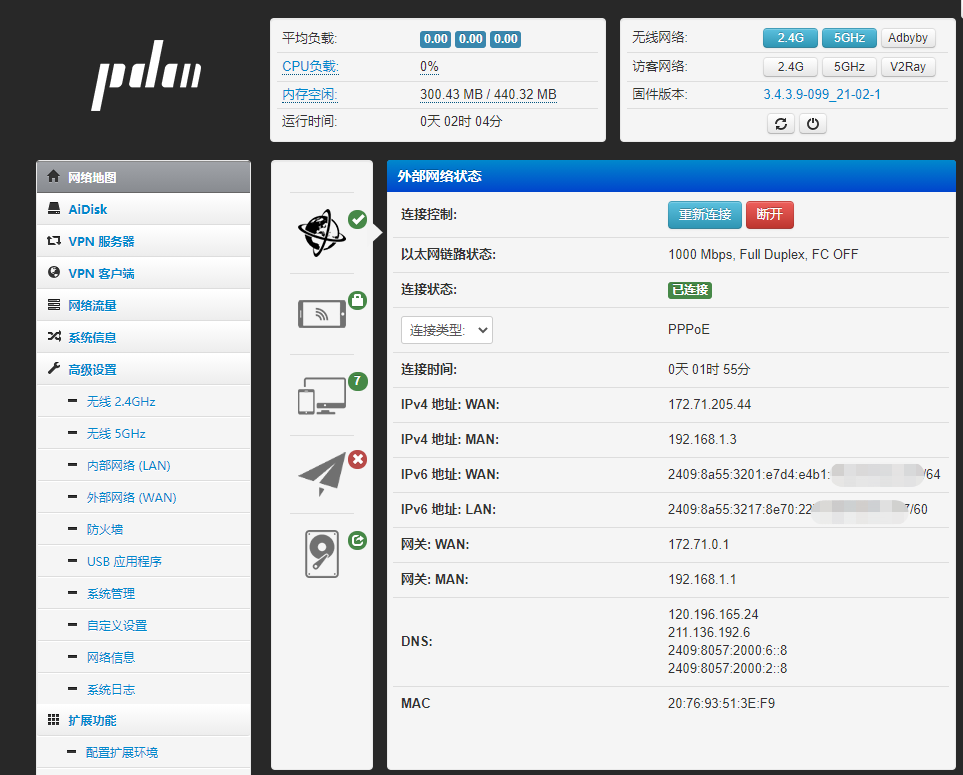Open the wireless router status icon
This screenshot has width=963, height=775.
321,314
